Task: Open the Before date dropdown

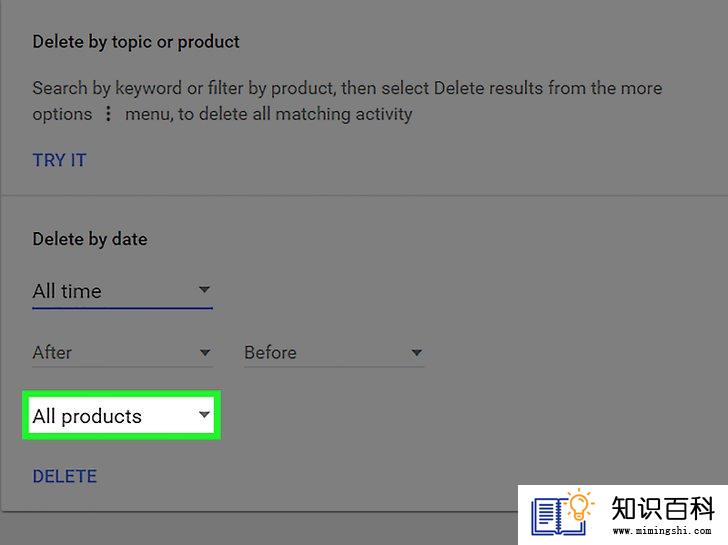Action: (x=334, y=353)
